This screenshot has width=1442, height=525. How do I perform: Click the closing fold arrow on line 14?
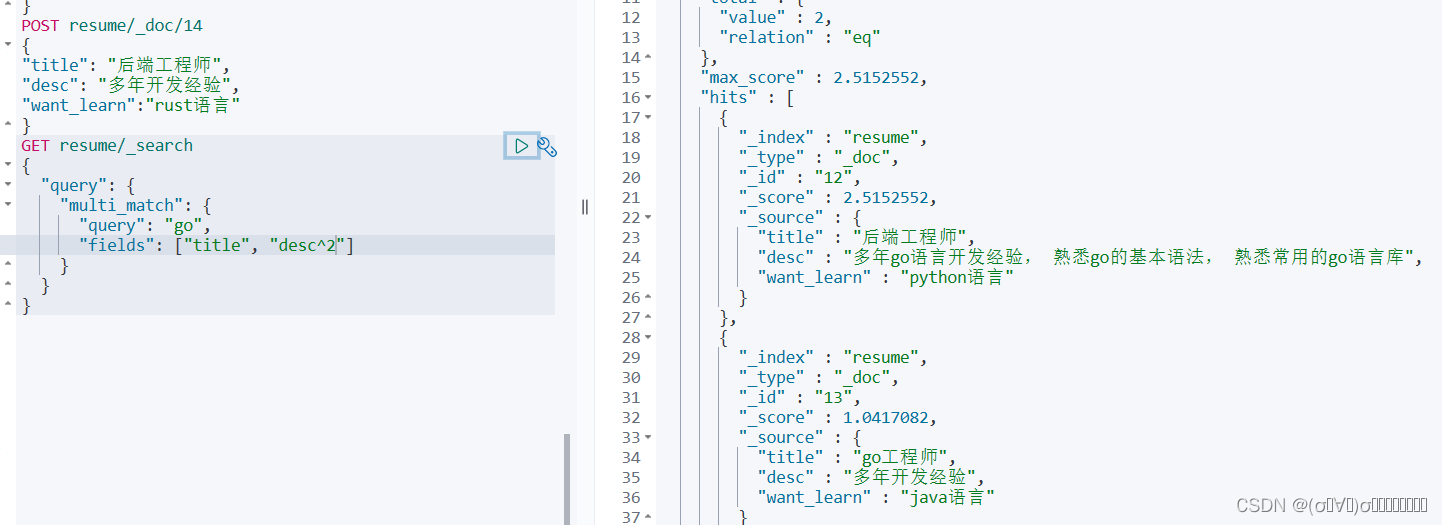pyautogui.click(x=648, y=57)
